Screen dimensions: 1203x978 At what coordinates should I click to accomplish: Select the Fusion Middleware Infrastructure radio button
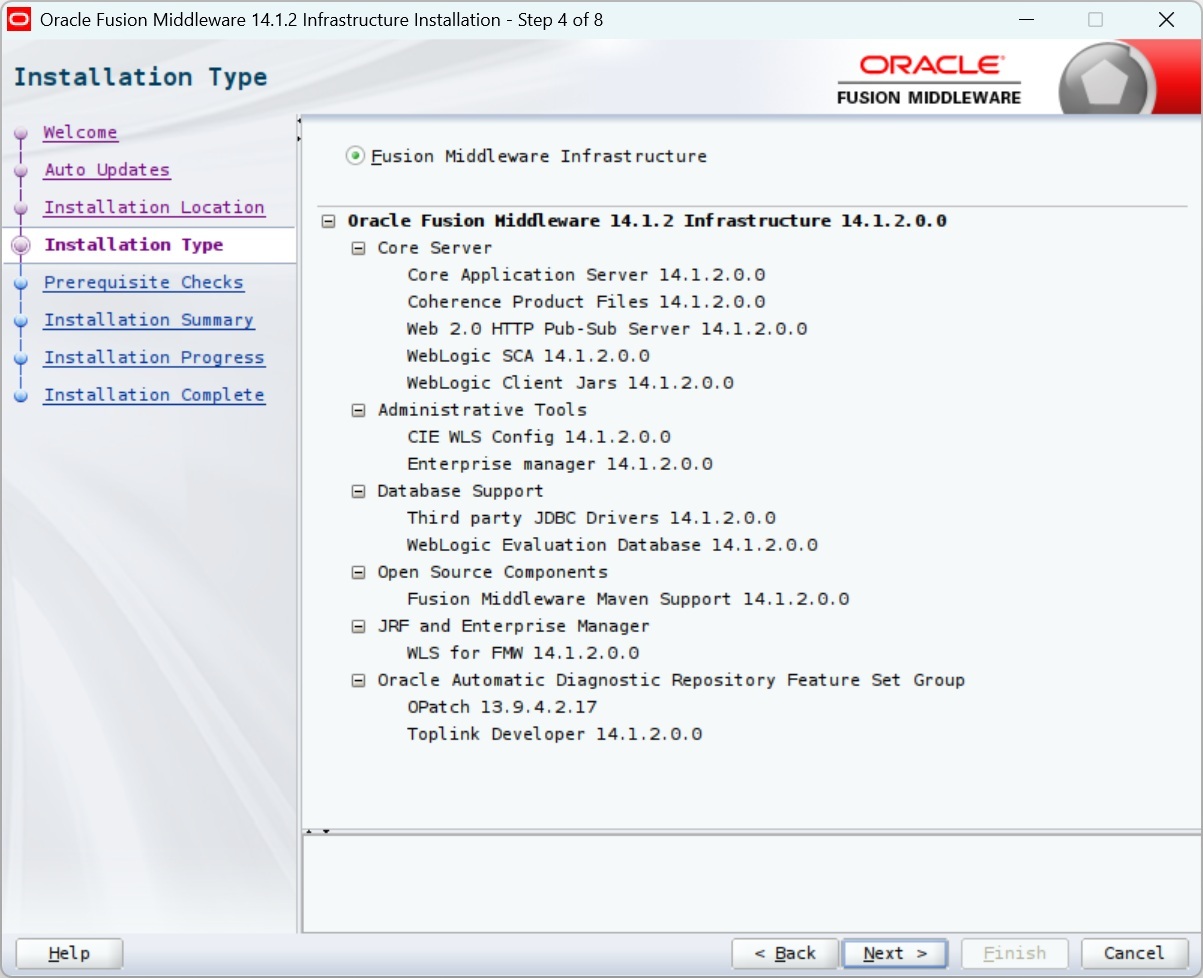pos(355,156)
